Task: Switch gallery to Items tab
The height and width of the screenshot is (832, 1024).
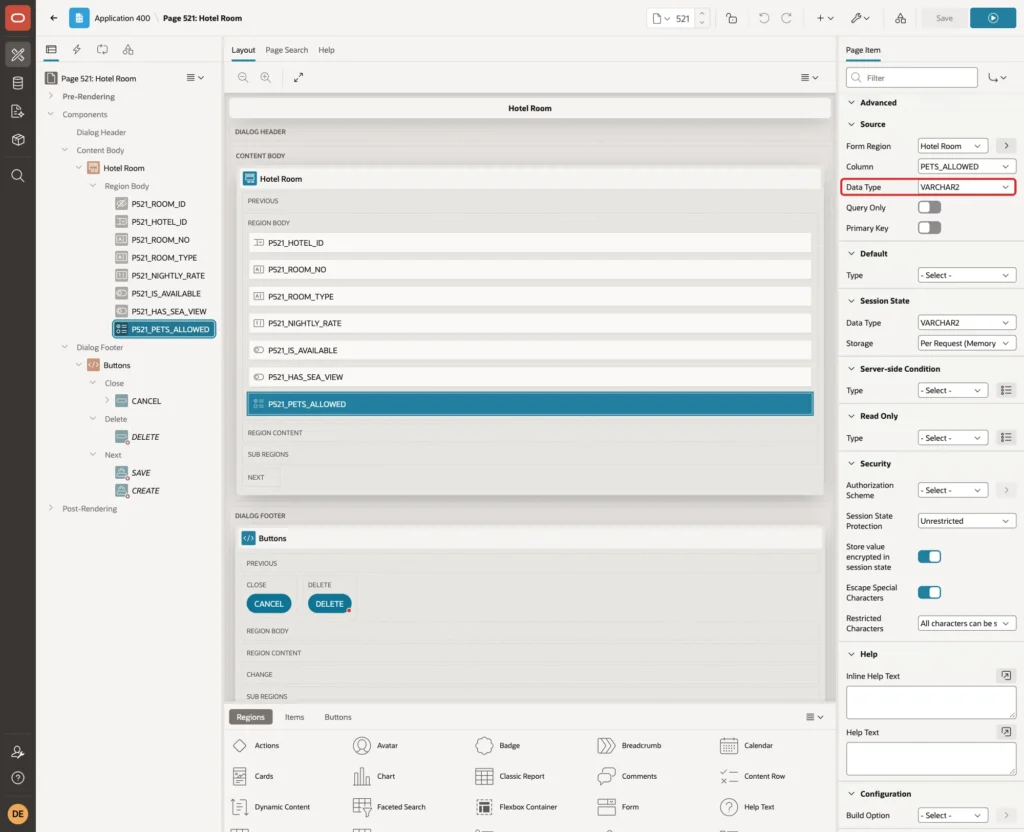Action: (295, 717)
